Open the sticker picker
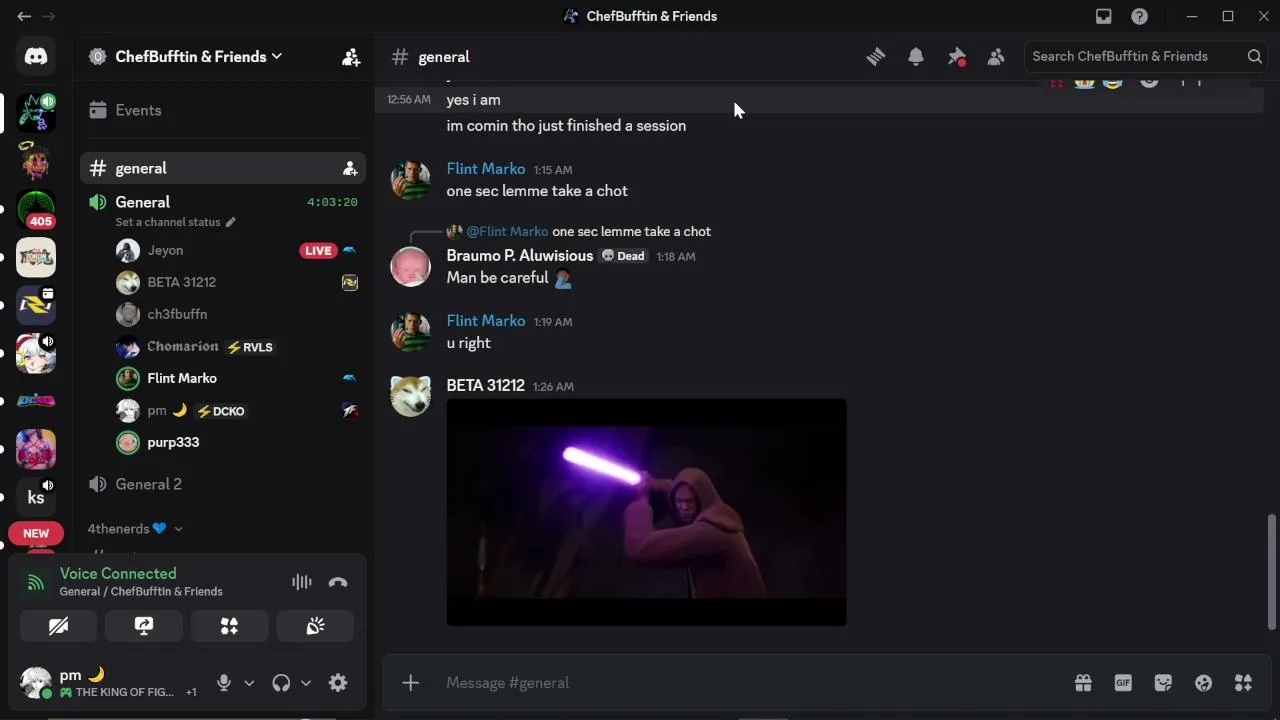Viewport: 1280px width, 720px height. point(1163,683)
